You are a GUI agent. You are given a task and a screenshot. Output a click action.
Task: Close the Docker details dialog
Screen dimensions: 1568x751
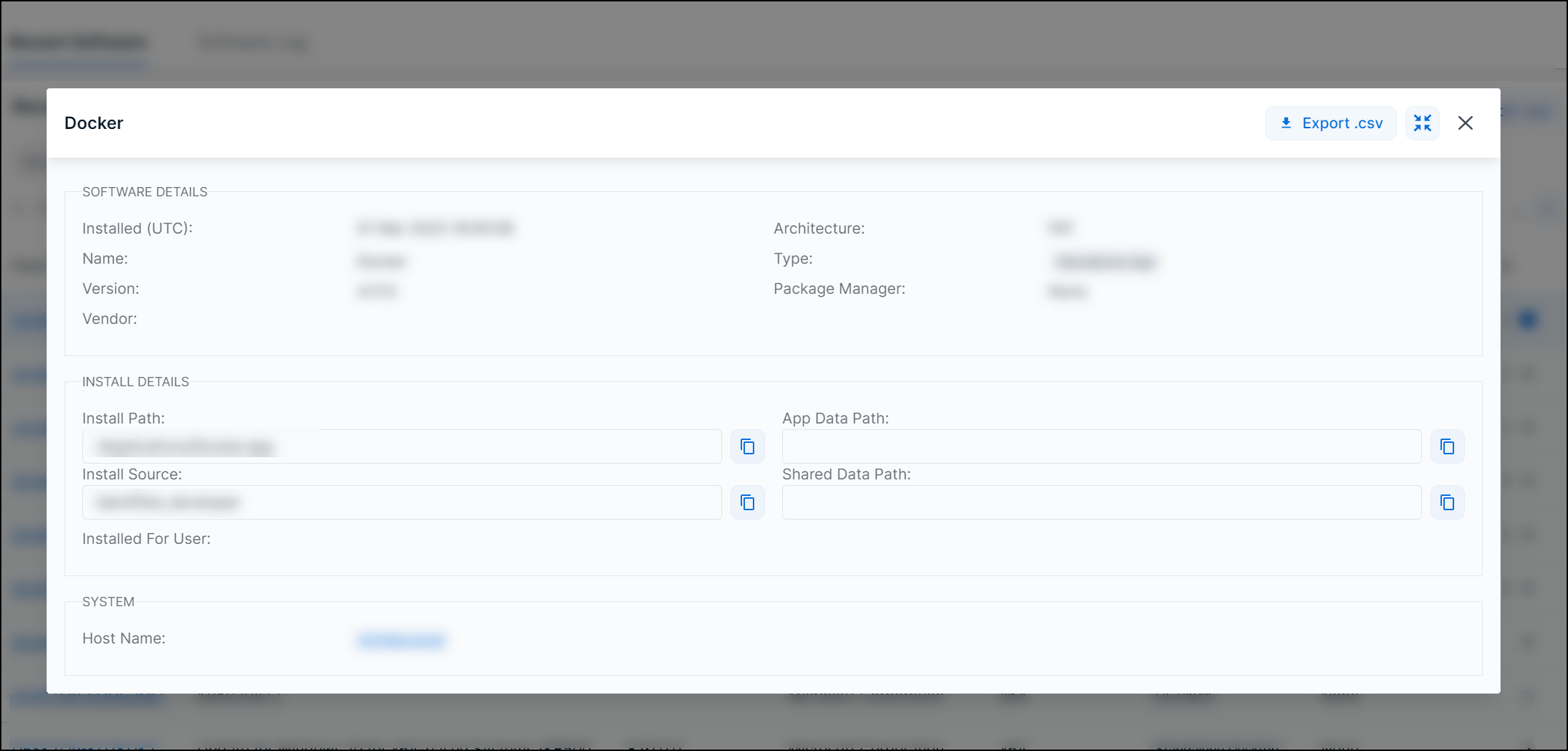coord(1466,123)
